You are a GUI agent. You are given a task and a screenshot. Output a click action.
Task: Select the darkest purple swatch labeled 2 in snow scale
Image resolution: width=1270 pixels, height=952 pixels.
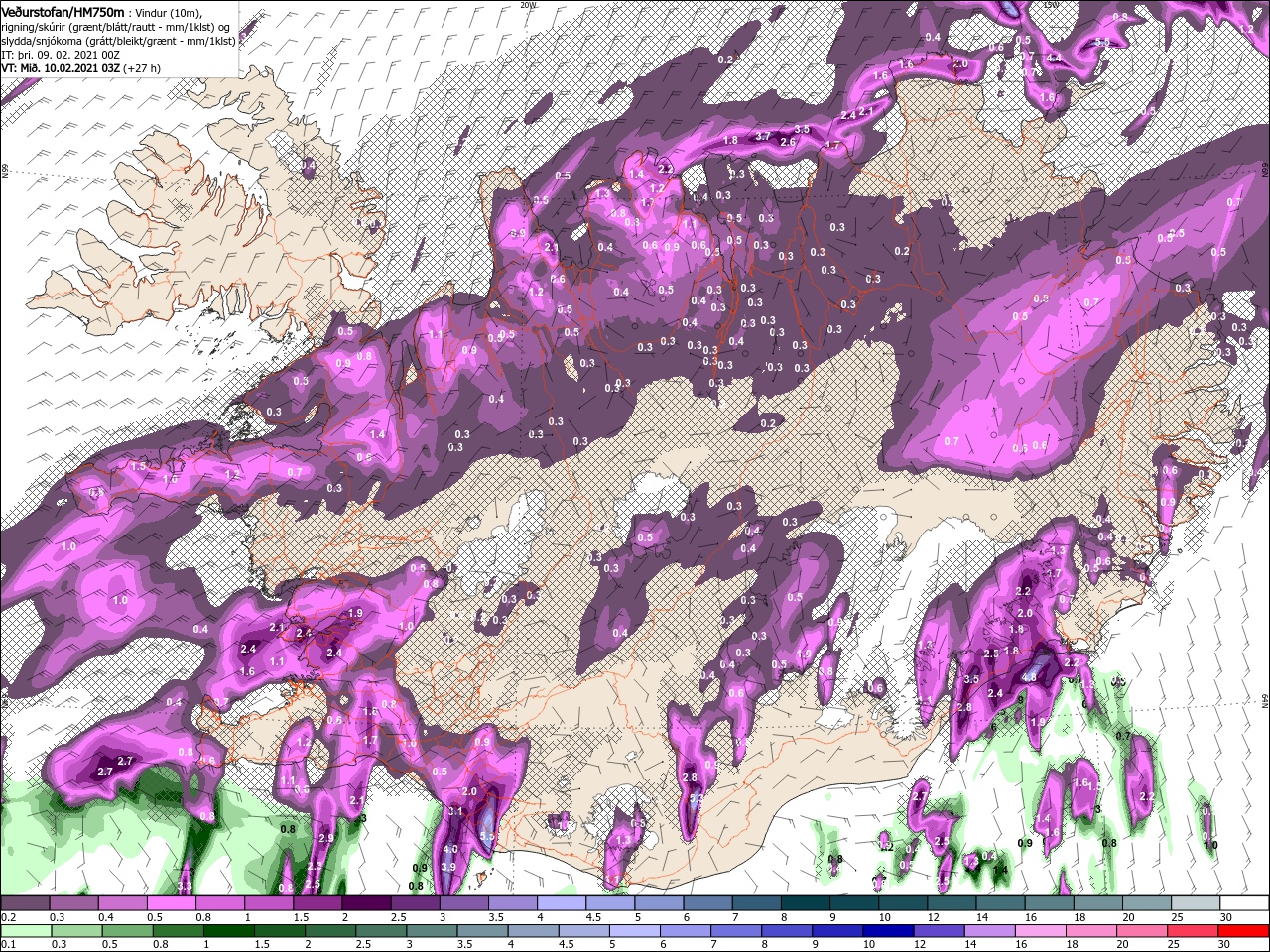(365, 902)
